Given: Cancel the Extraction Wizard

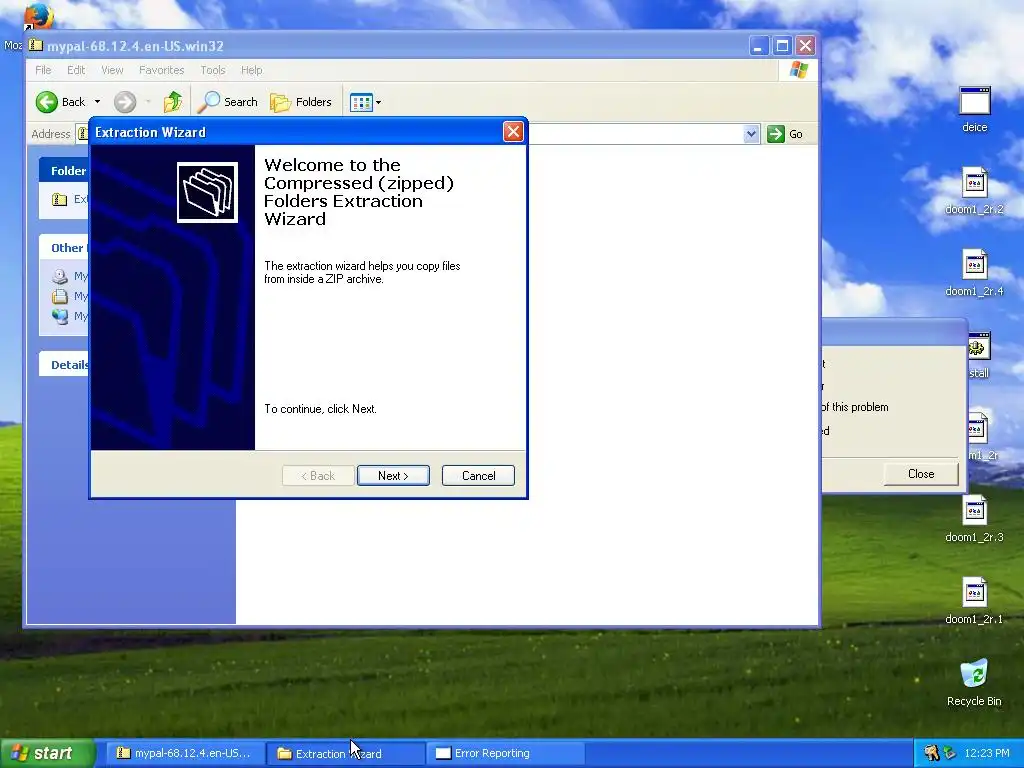Looking at the screenshot, I should pos(478,475).
